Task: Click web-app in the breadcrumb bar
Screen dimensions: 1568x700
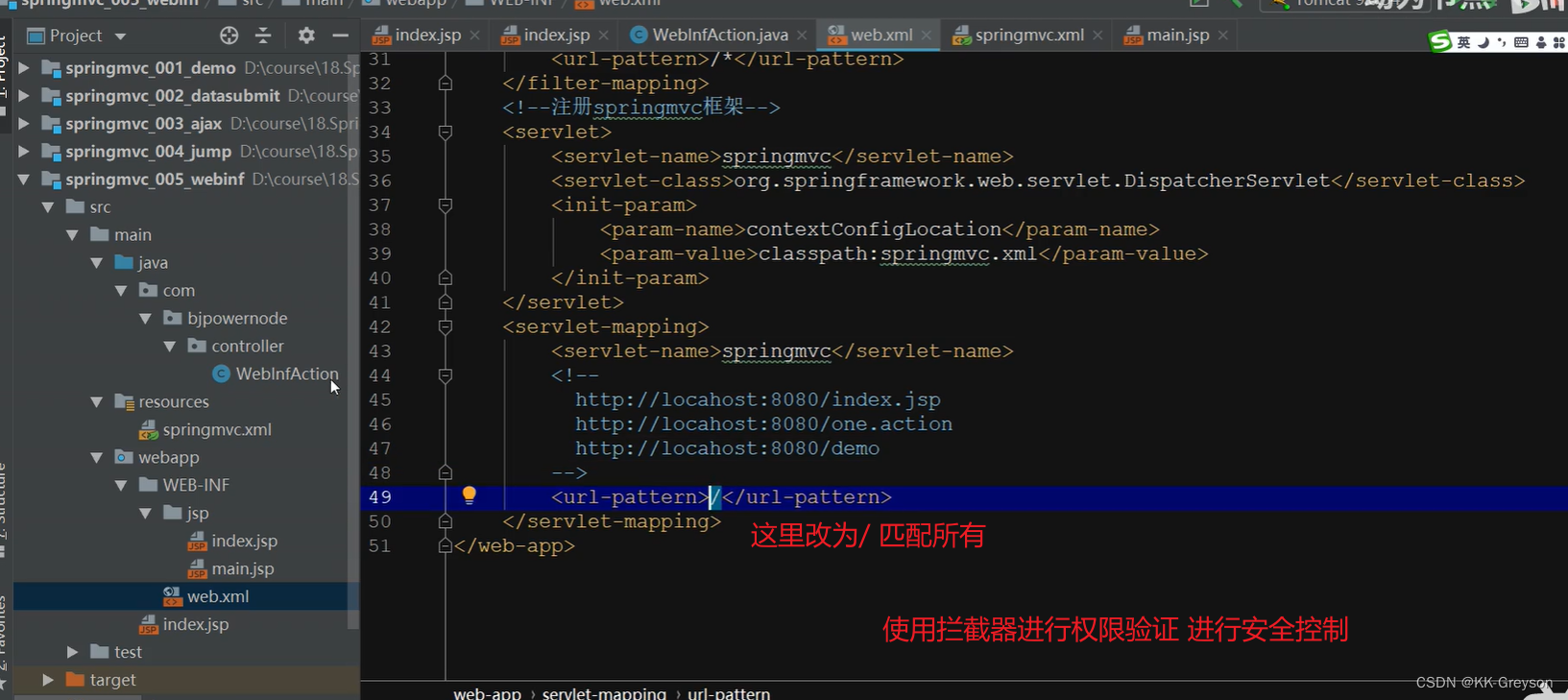Action: [487, 692]
